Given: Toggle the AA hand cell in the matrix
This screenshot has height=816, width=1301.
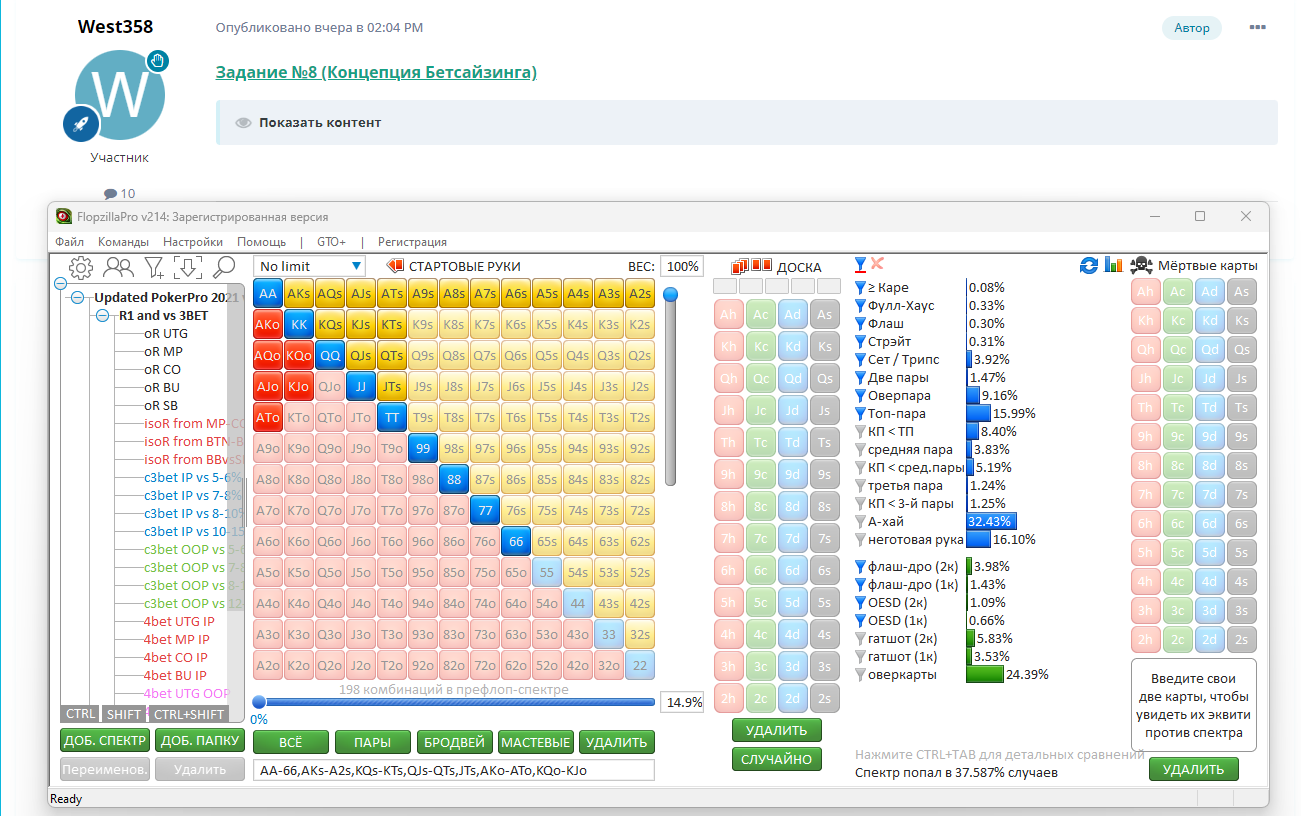Looking at the screenshot, I should tap(268, 294).
